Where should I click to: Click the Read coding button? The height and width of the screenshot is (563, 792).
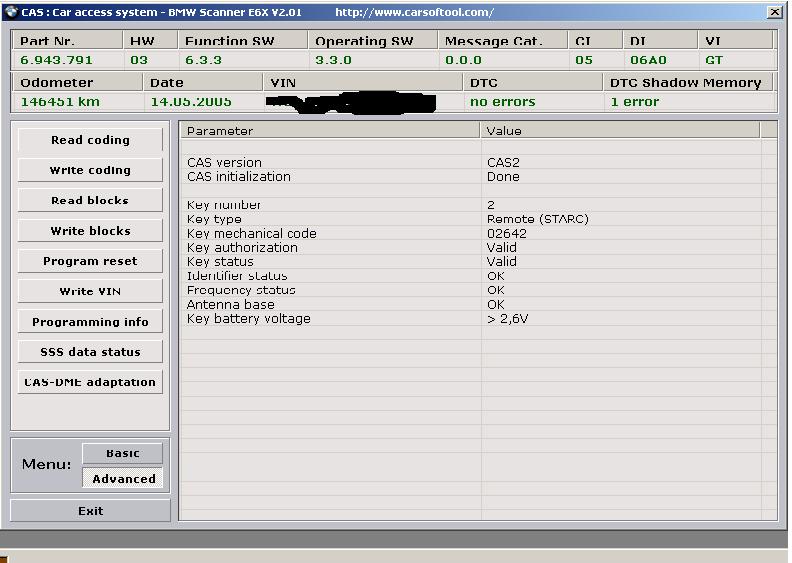point(90,140)
